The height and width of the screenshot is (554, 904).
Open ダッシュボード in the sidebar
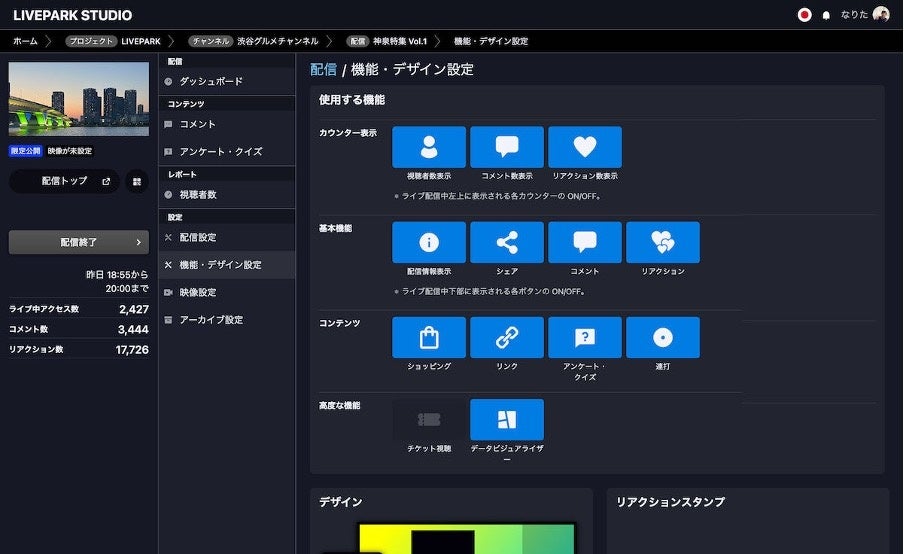[227, 81]
